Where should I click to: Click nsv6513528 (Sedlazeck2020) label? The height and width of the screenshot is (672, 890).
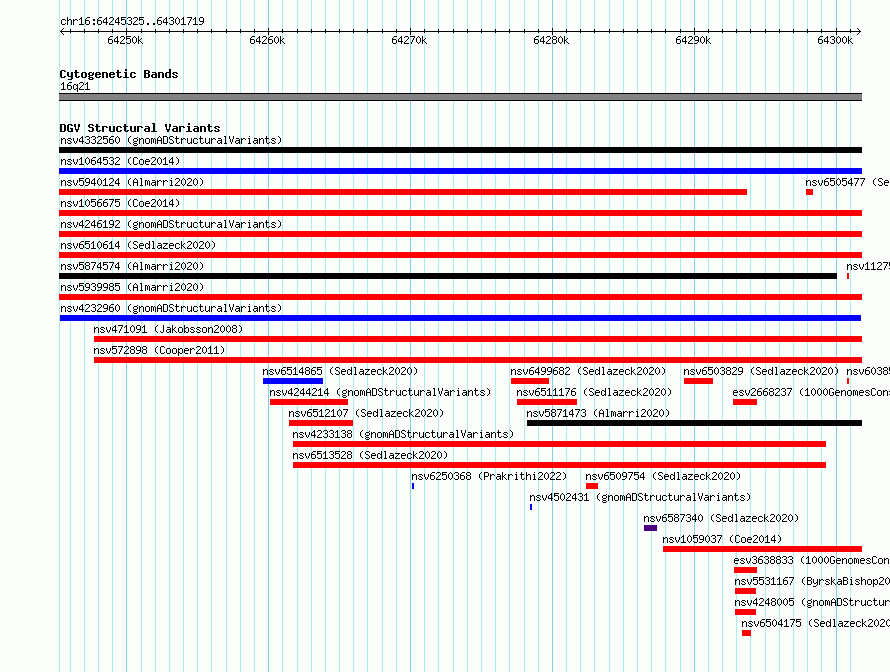370,455
